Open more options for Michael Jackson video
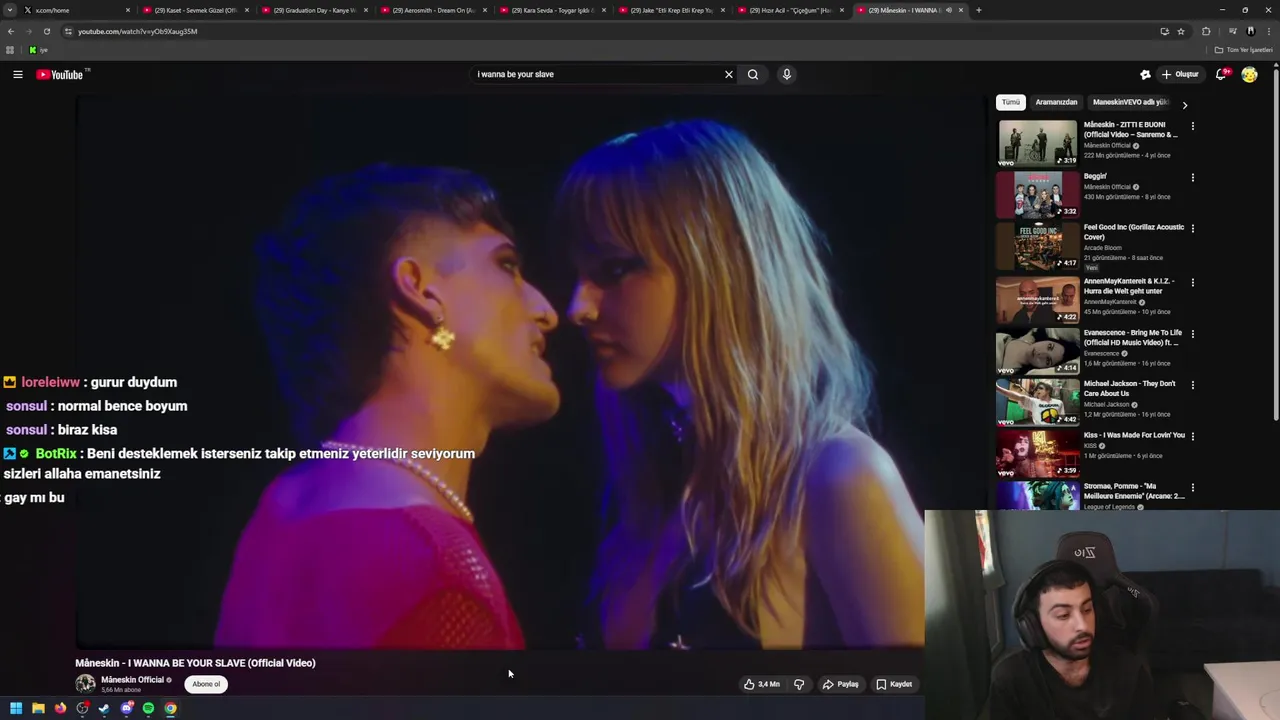The image size is (1280, 720). tap(1192, 385)
